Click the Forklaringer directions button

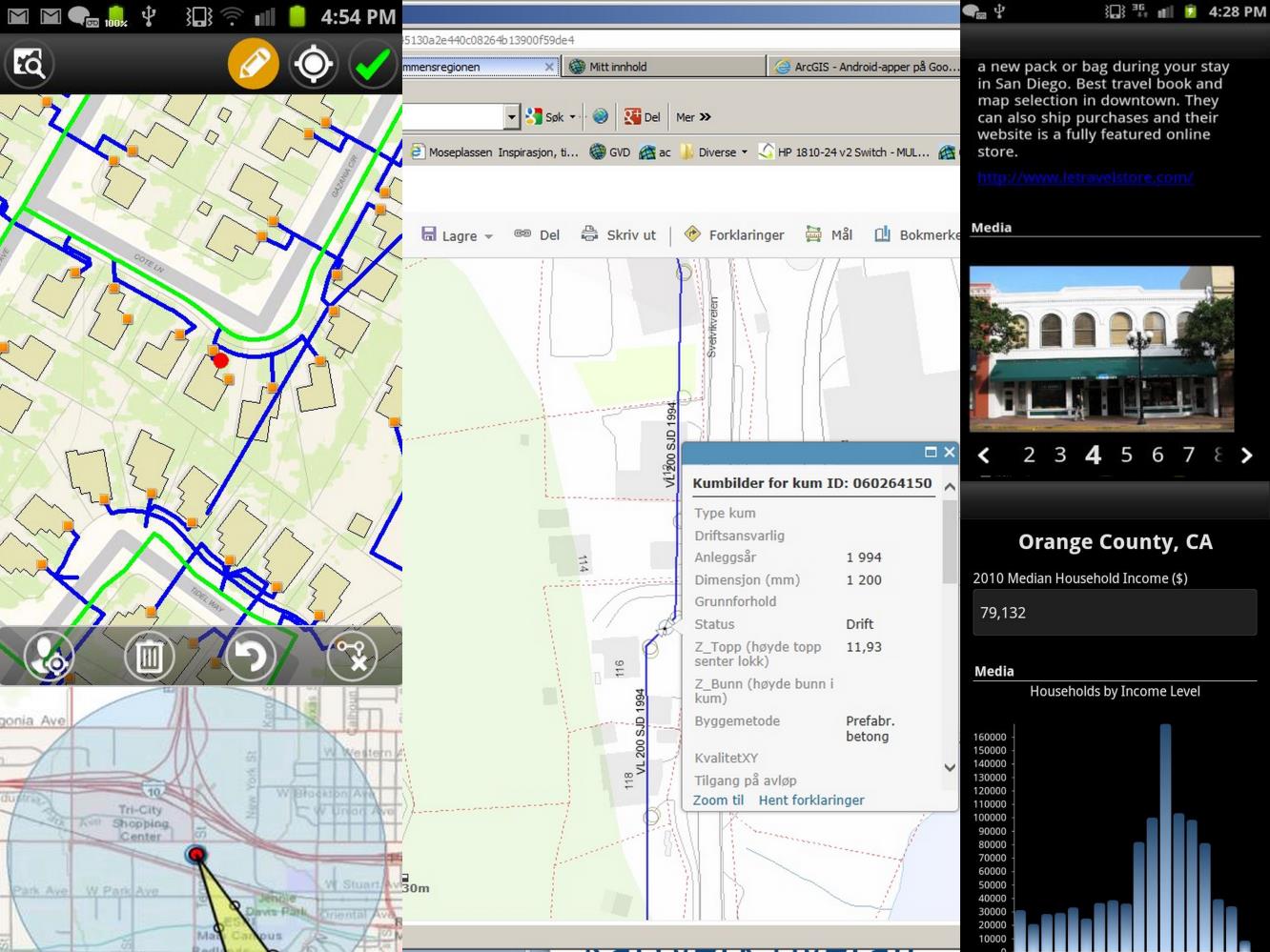point(734,234)
